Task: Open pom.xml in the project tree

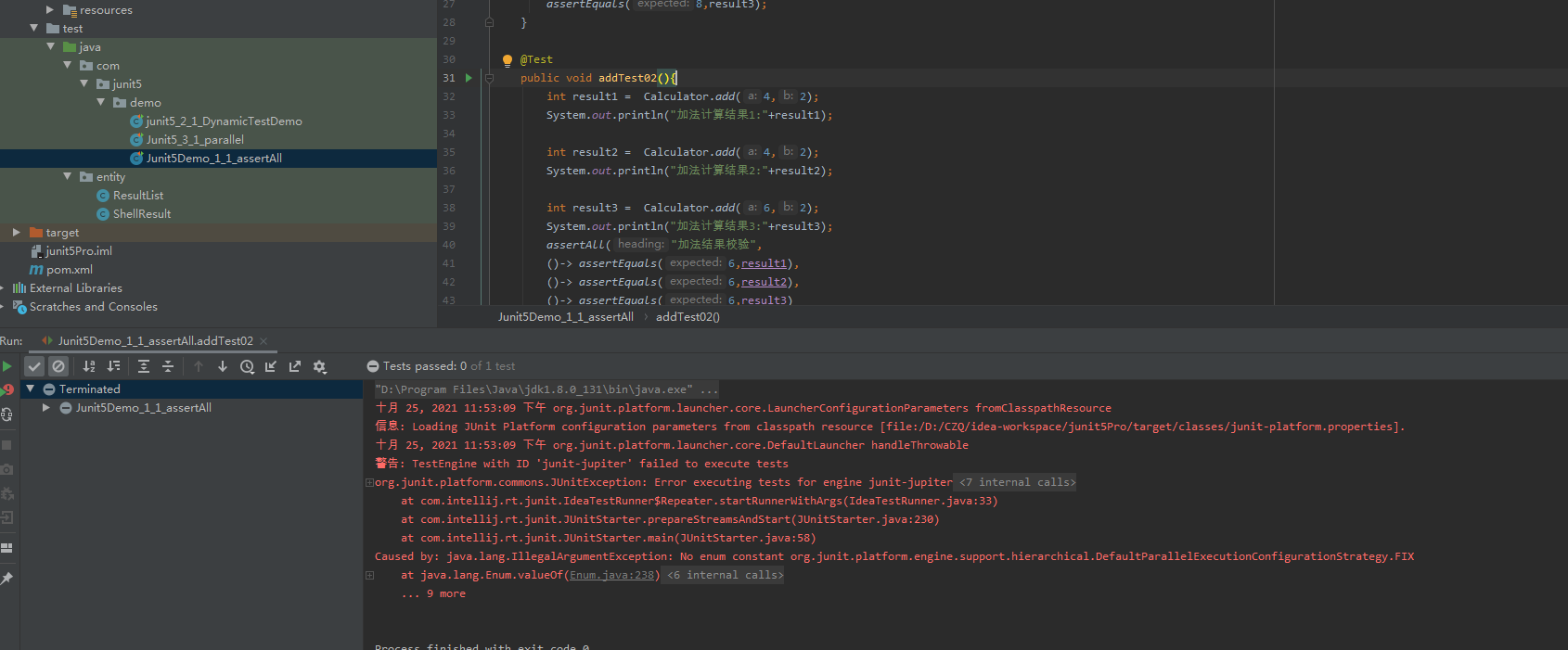Action: pyautogui.click(x=69, y=270)
